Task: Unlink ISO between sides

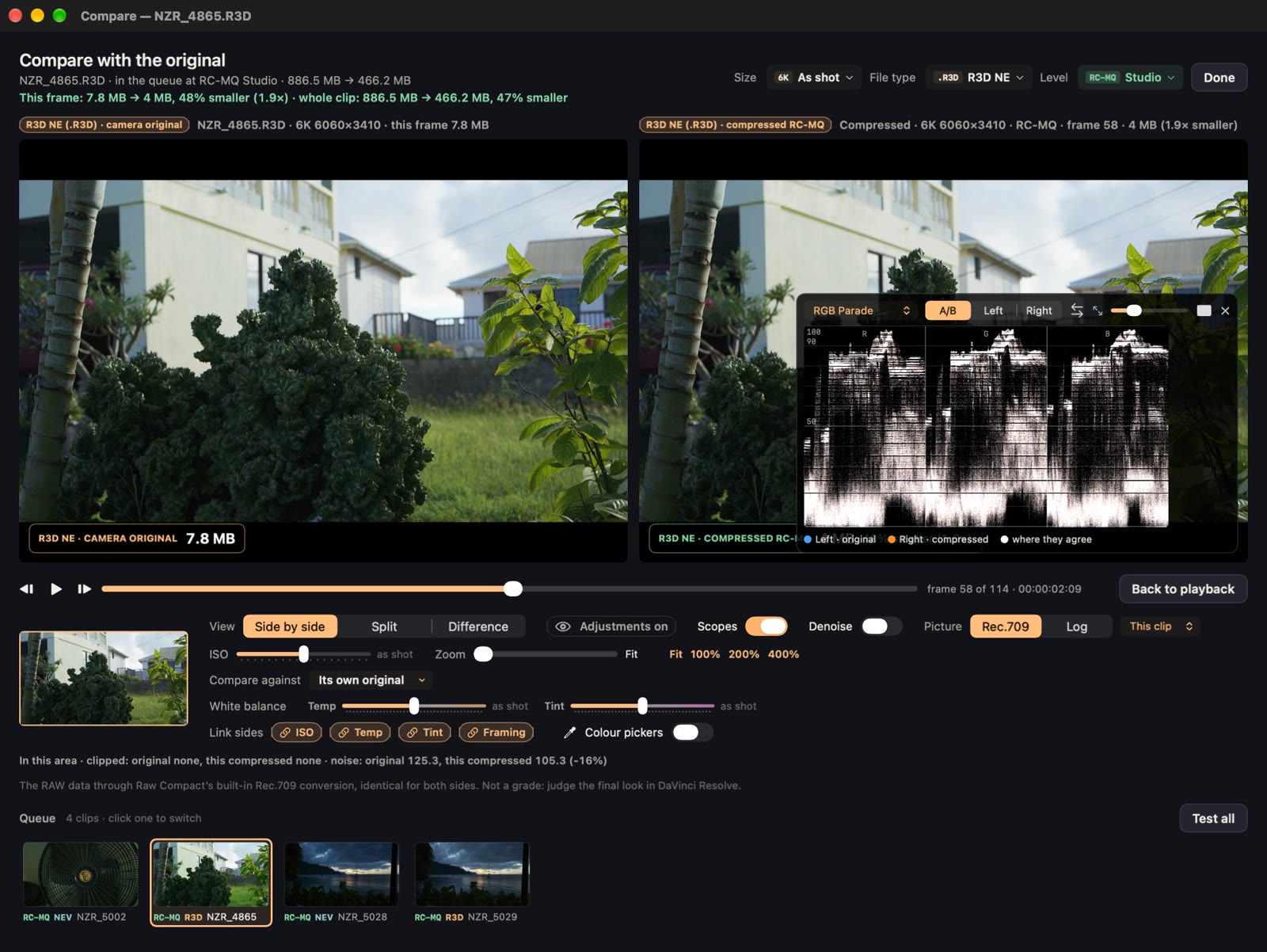Action: click(296, 733)
